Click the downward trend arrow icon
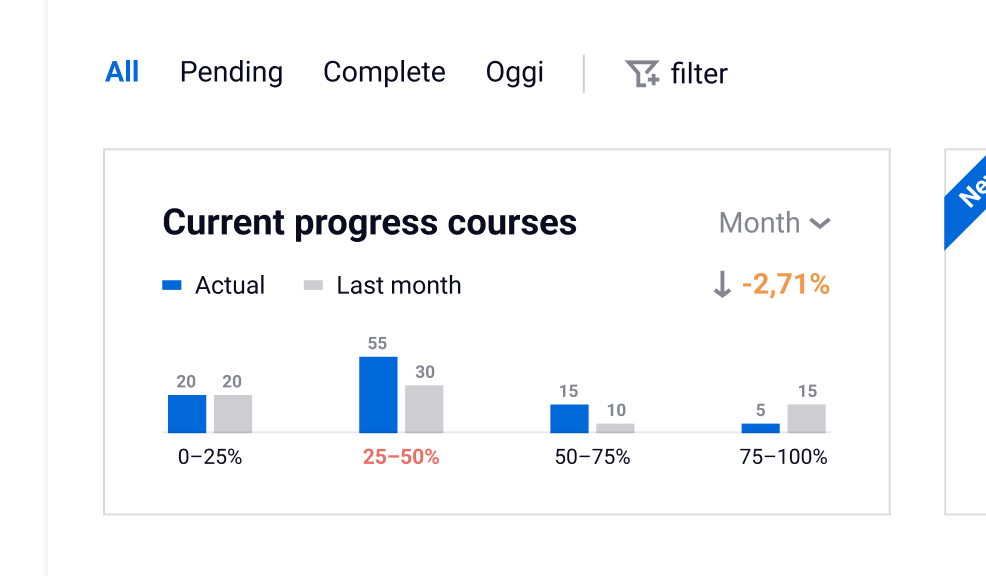 [x=722, y=285]
